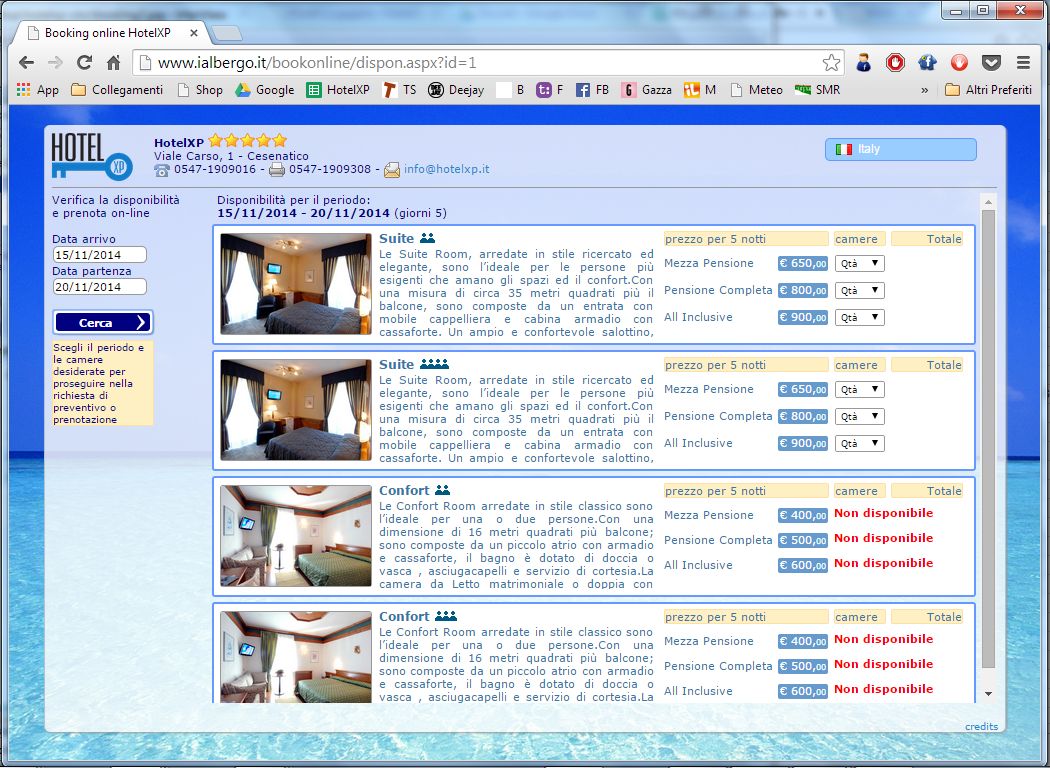Click the room list vertical scrollbar thumb
The width and height of the screenshot is (1050, 768).
click(x=988, y=439)
